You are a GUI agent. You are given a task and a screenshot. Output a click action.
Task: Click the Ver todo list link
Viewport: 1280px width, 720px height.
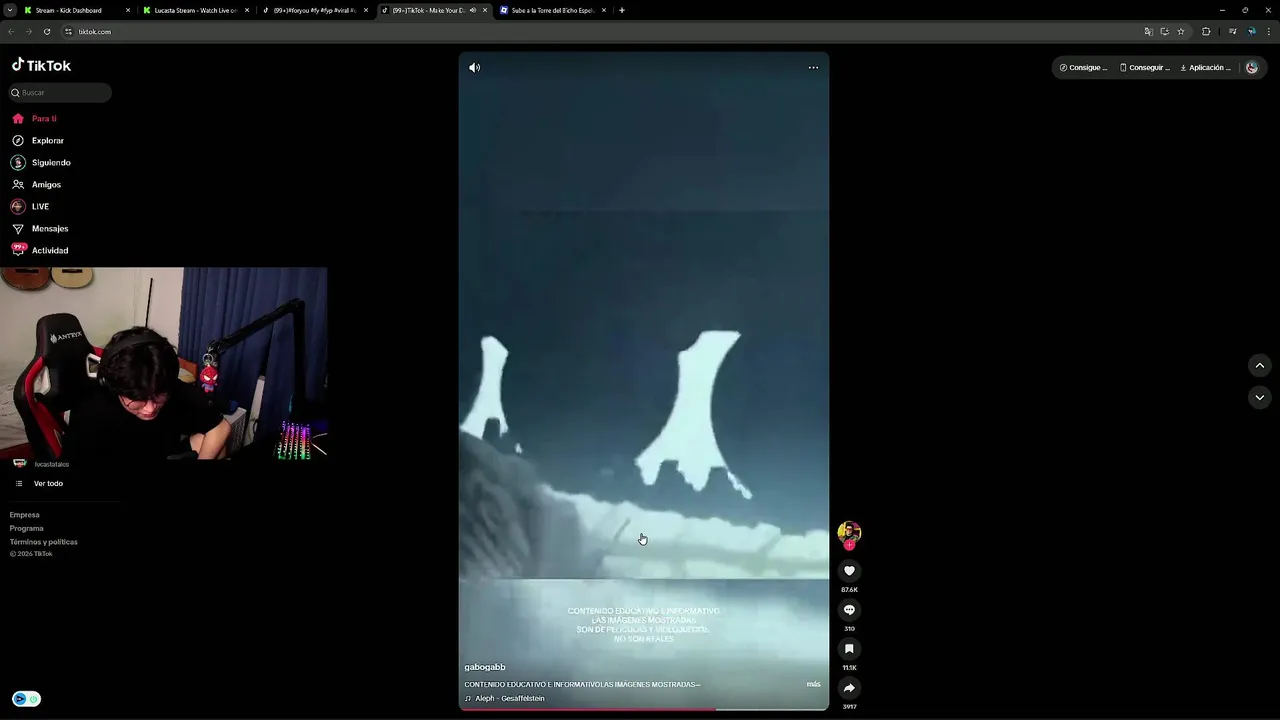[x=48, y=484]
